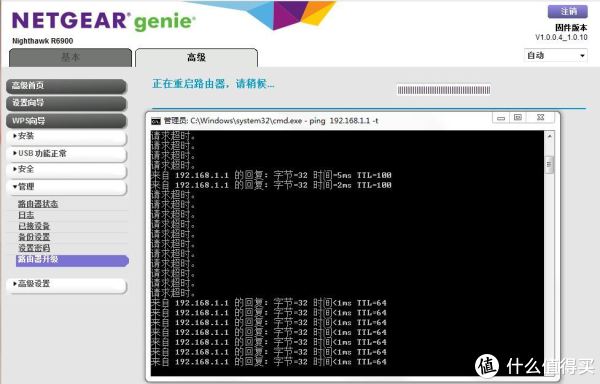
Task: Select the 高级 tab
Action: tap(196, 58)
